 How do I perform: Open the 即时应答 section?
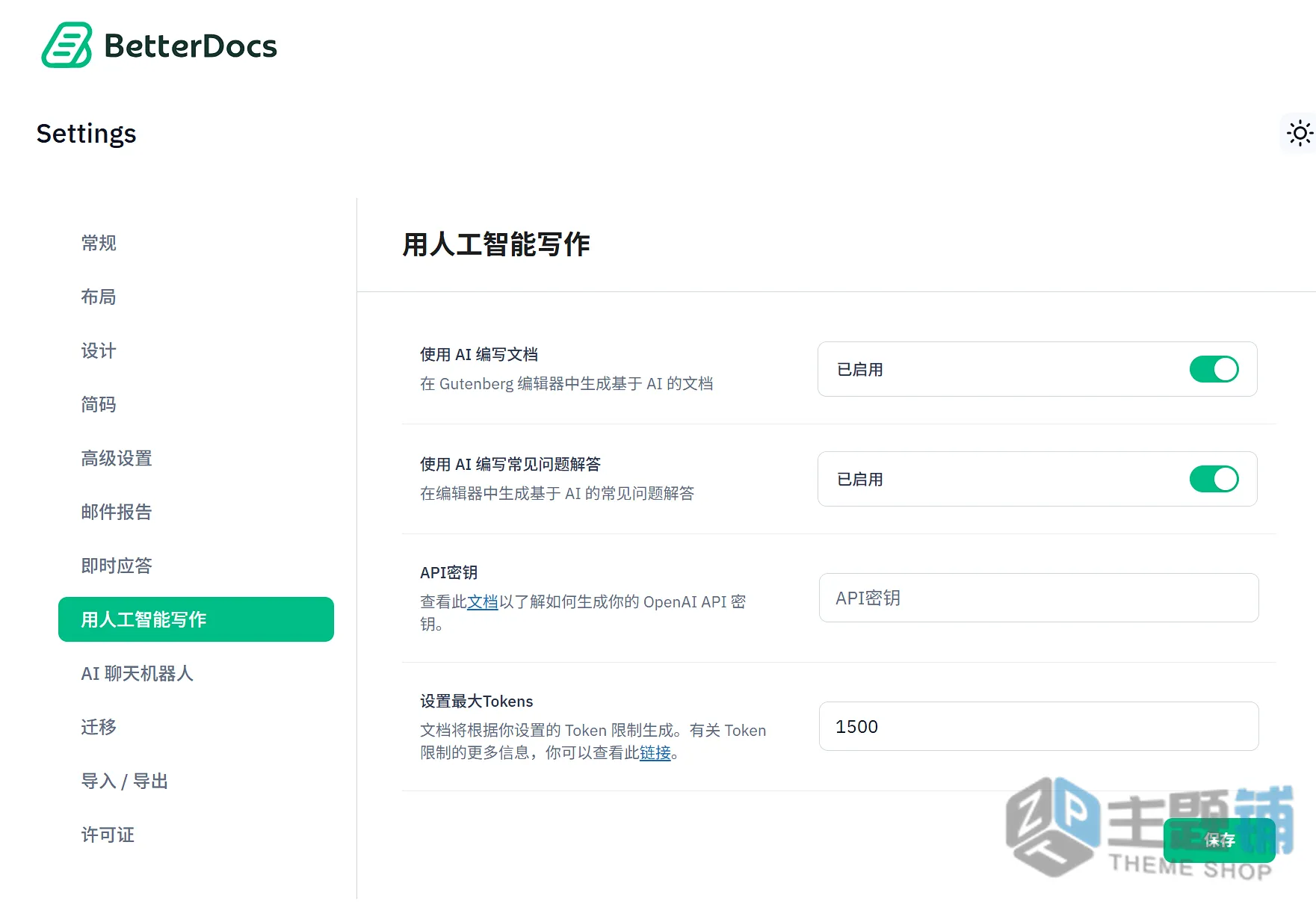click(x=117, y=566)
